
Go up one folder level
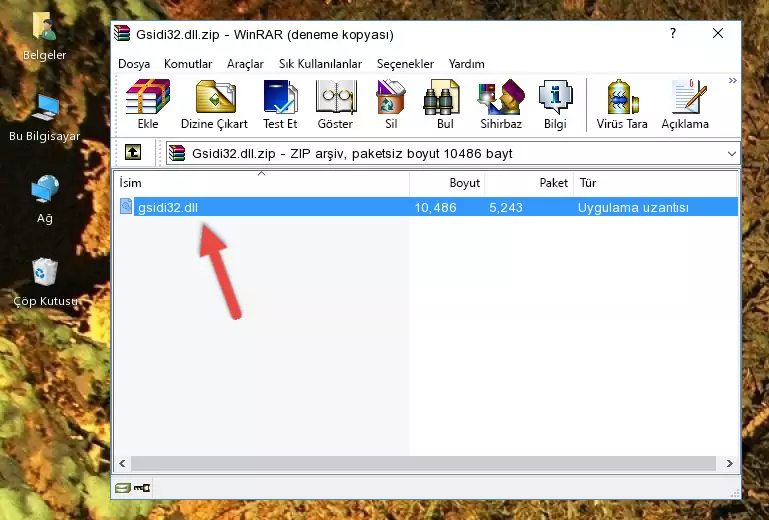click(133, 153)
